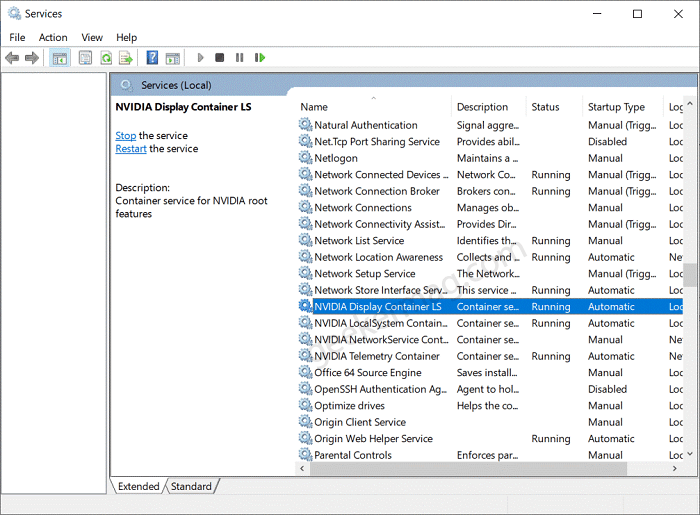The image size is (700, 515).
Task: Sort by the Startup Type column header
Action: click(x=623, y=107)
